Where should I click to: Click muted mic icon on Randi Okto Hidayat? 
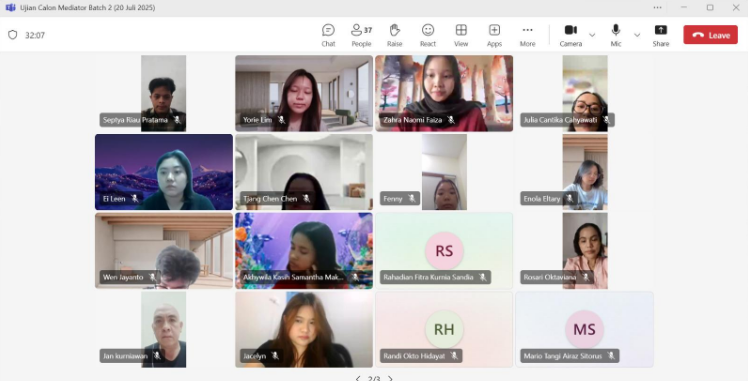[x=454, y=356]
